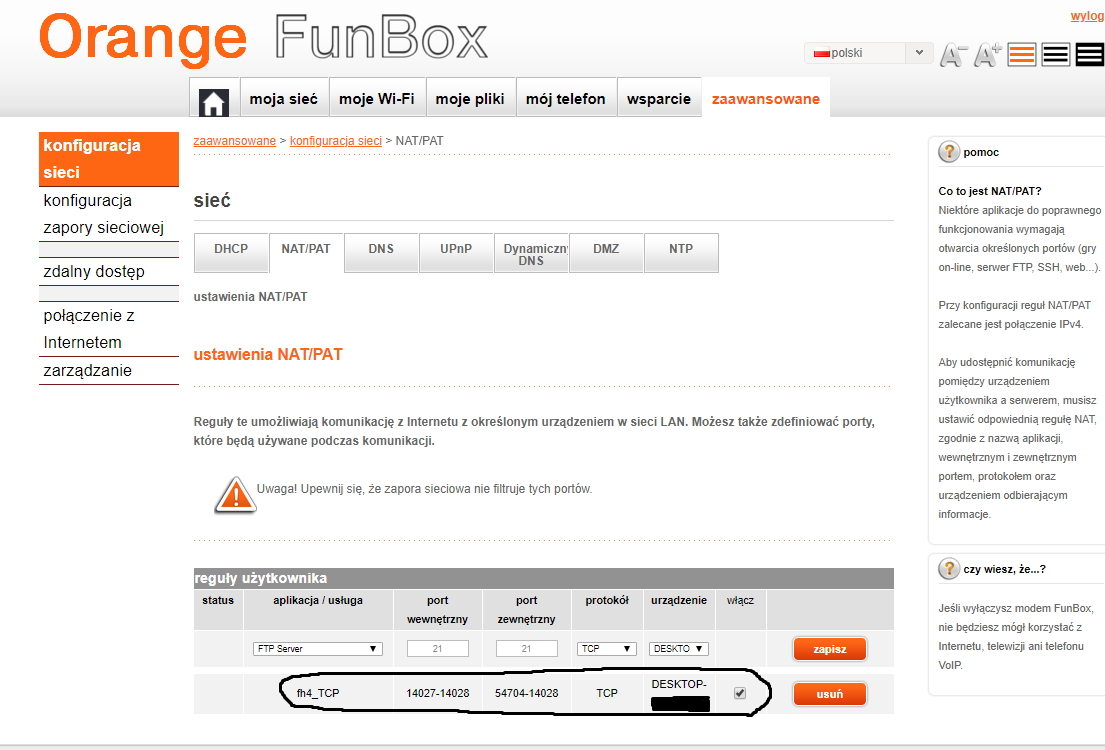Switch to the DNS tab
The width and height of the screenshot is (1105, 750).
pos(381,252)
